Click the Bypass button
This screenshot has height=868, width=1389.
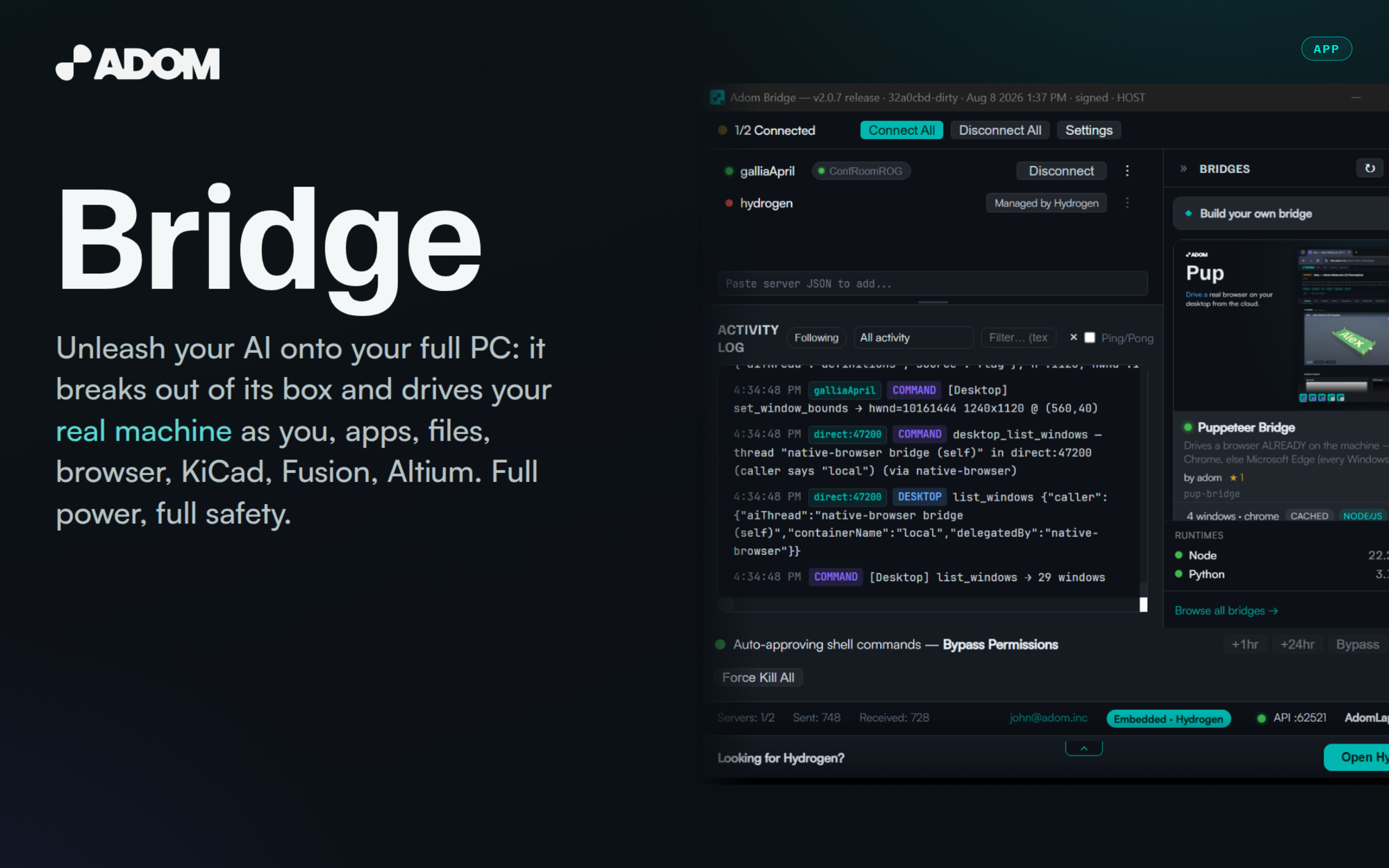(x=1358, y=644)
